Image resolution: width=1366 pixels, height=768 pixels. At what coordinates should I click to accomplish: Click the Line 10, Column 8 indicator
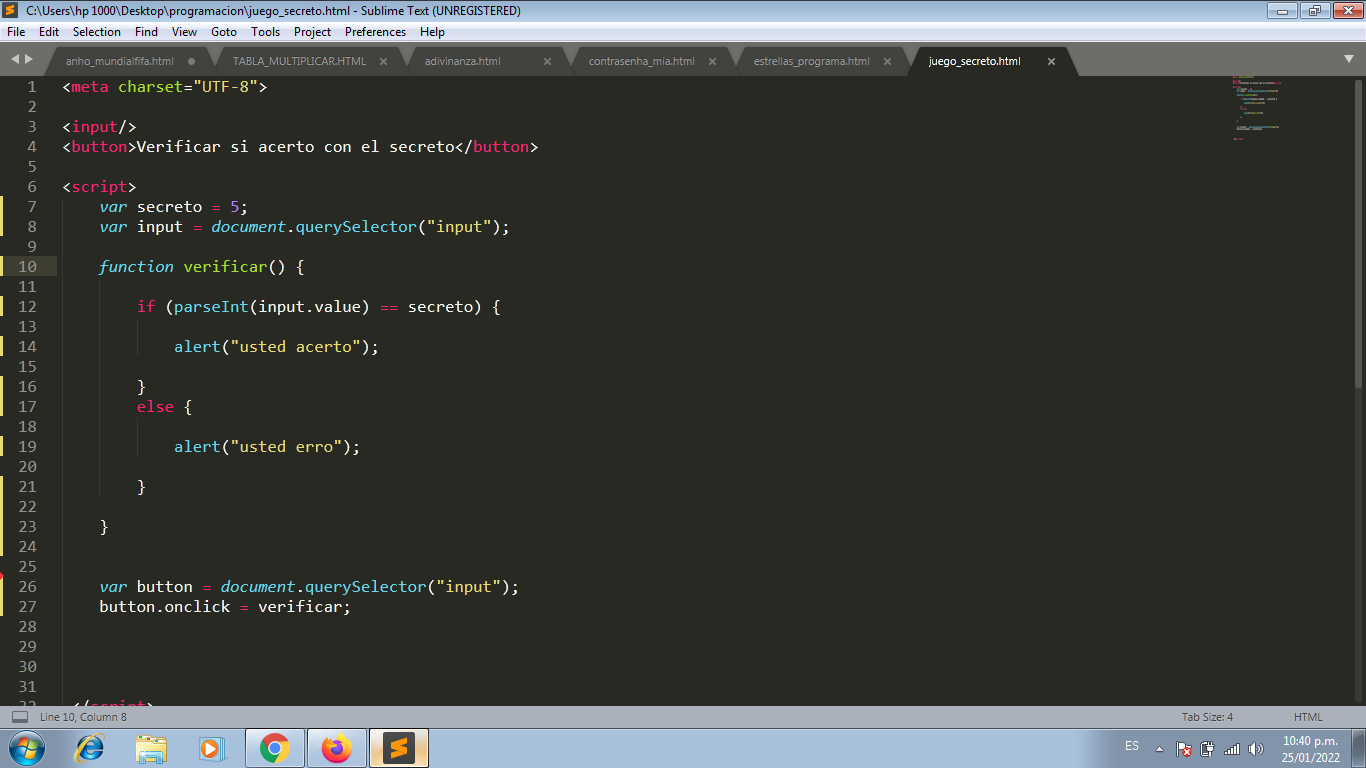click(83, 717)
